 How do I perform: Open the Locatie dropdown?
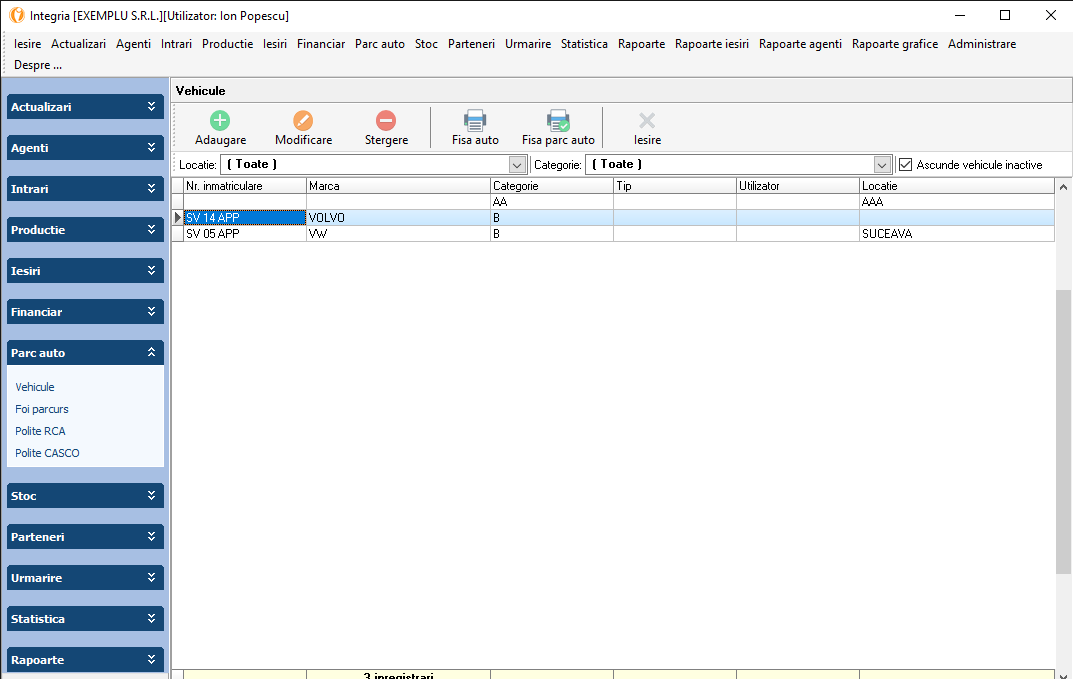517,164
